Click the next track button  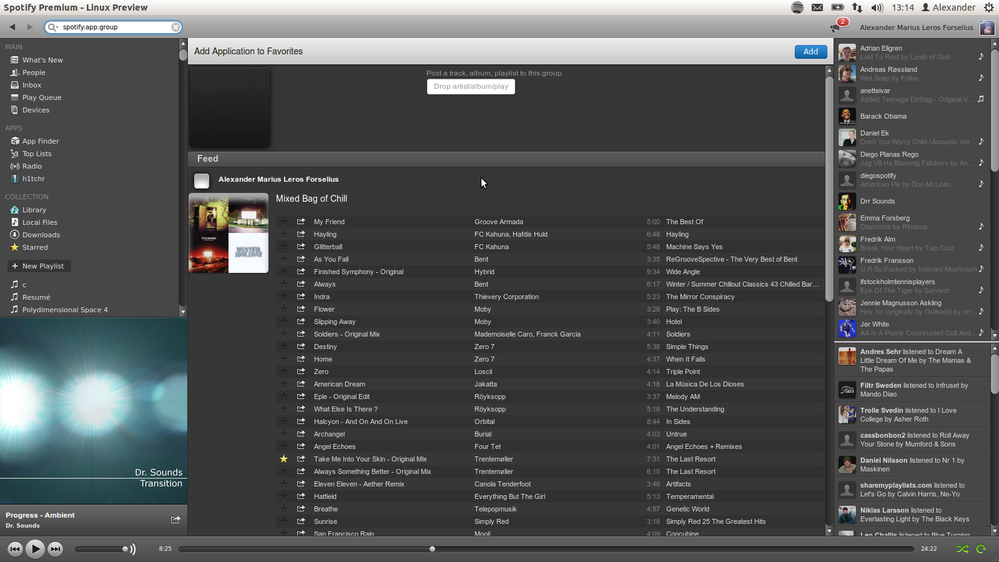point(55,549)
